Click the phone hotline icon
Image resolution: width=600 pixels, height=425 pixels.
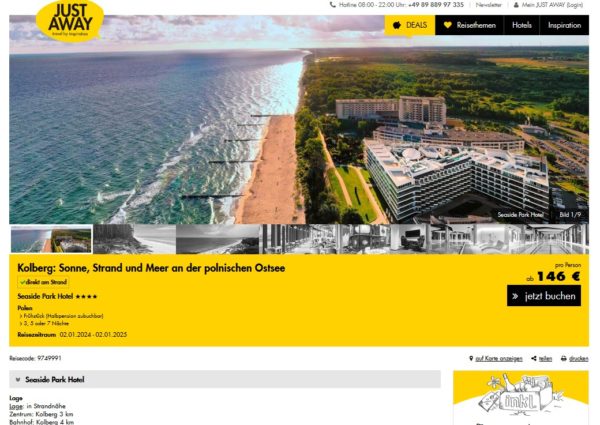click(x=333, y=5)
